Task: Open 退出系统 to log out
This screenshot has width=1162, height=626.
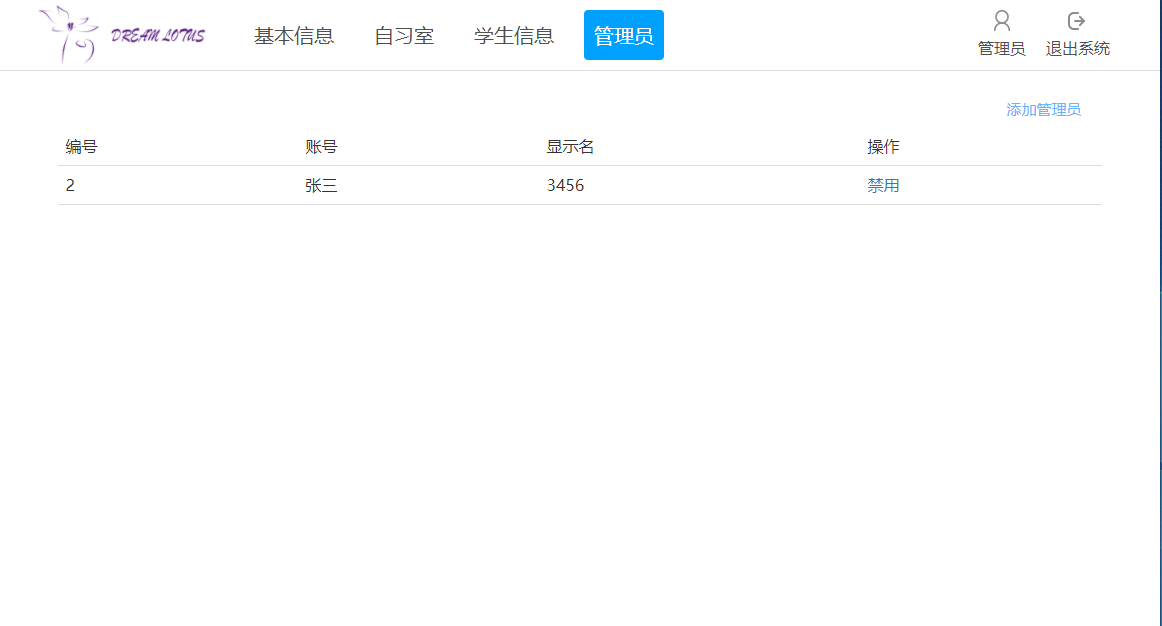Action: tap(1077, 48)
